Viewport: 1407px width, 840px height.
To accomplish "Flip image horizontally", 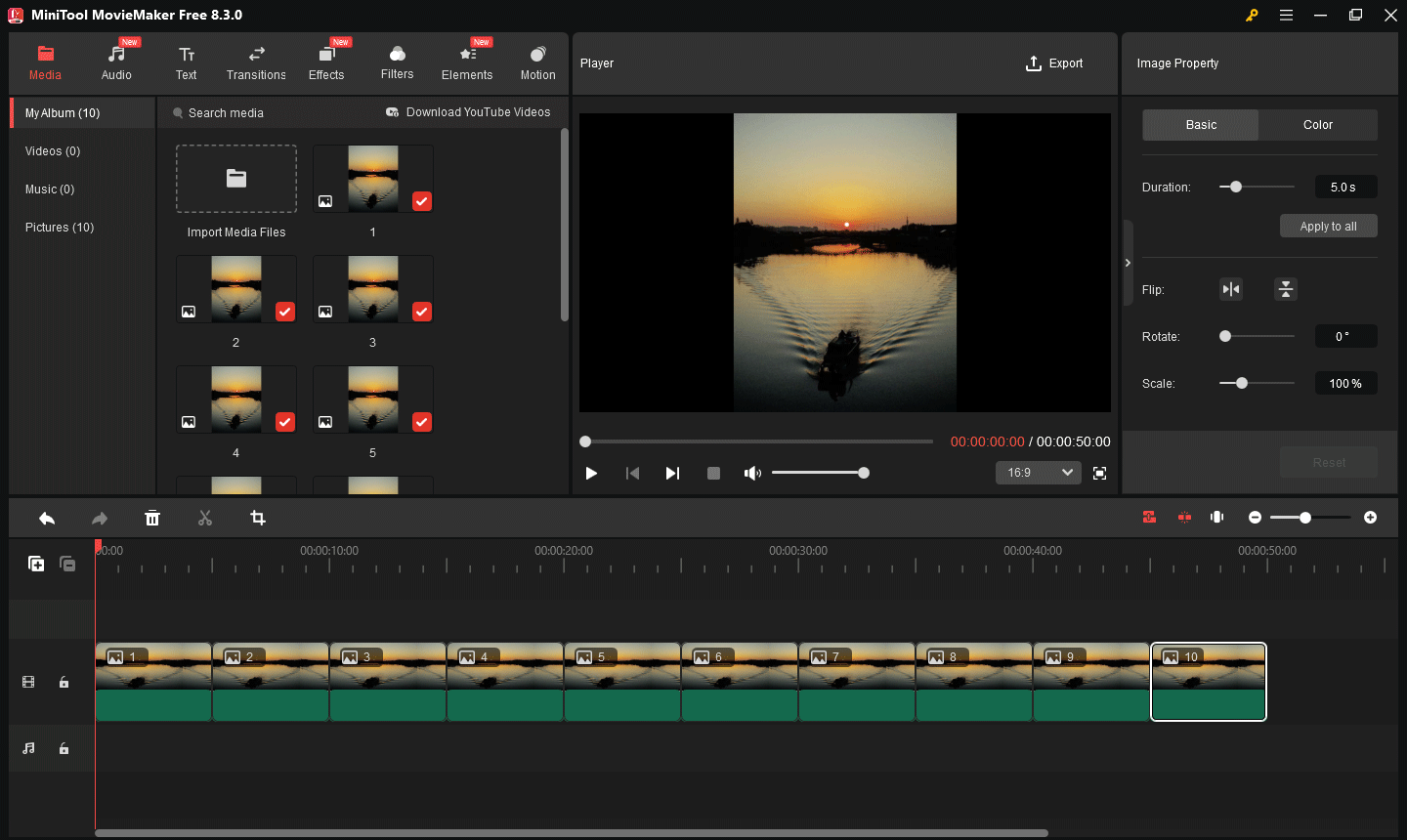I will (x=1231, y=289).
